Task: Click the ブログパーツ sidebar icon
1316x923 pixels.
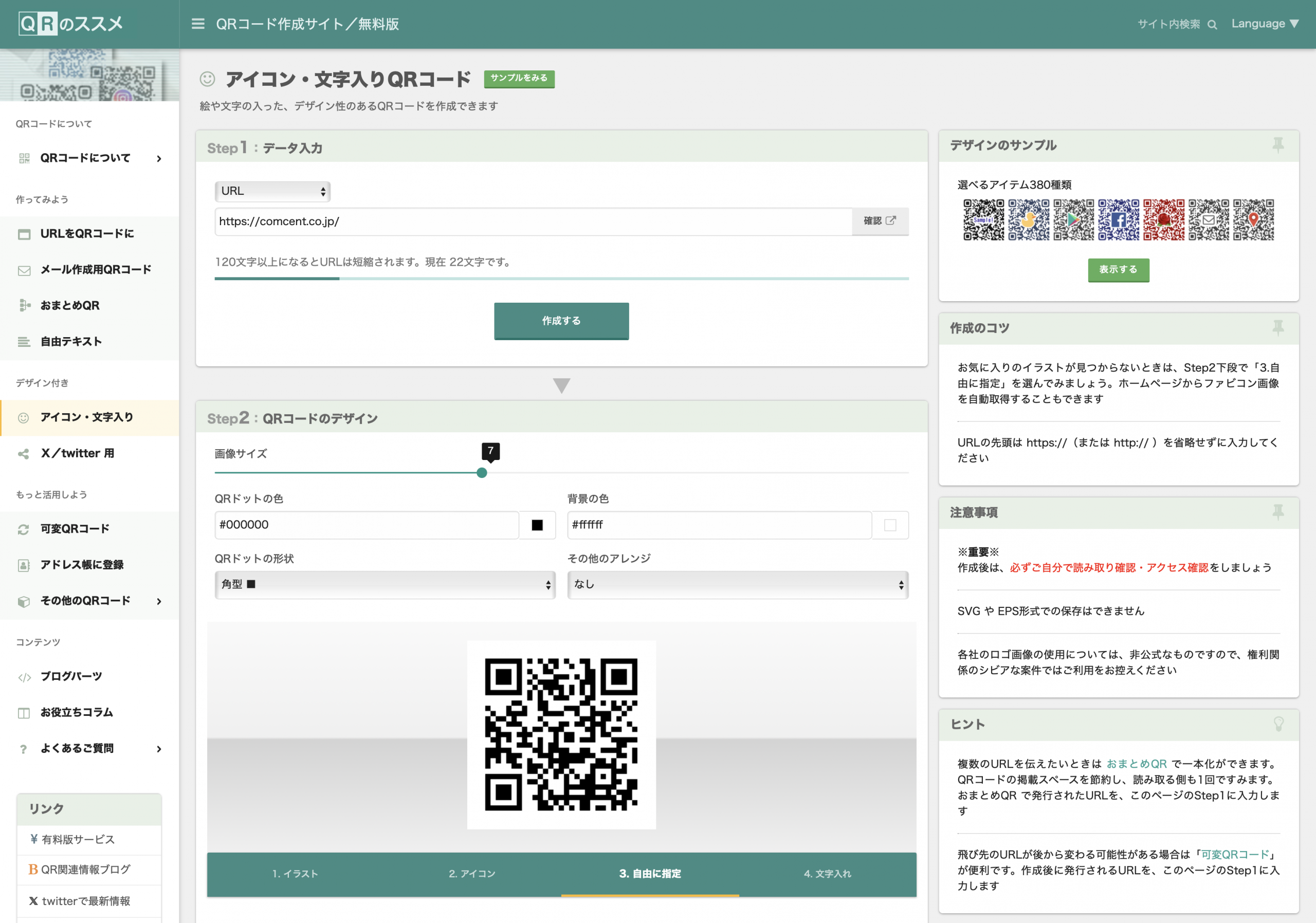Action: coord(24,676)
